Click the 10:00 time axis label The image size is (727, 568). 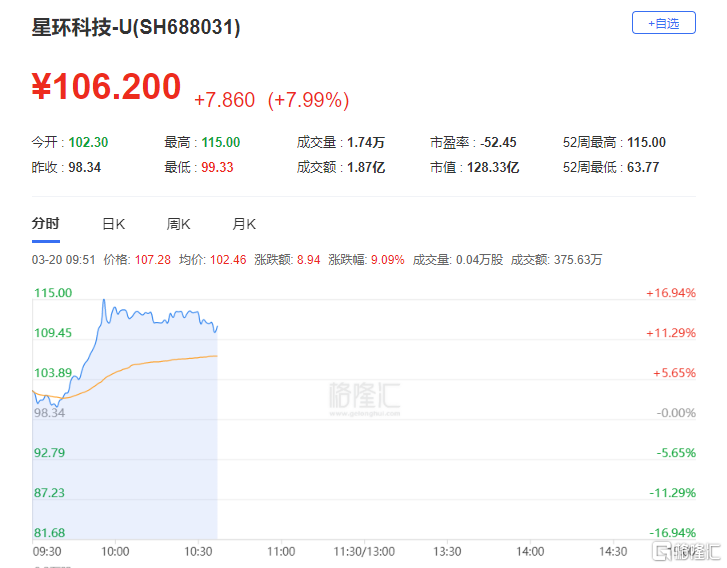(115, 552)
